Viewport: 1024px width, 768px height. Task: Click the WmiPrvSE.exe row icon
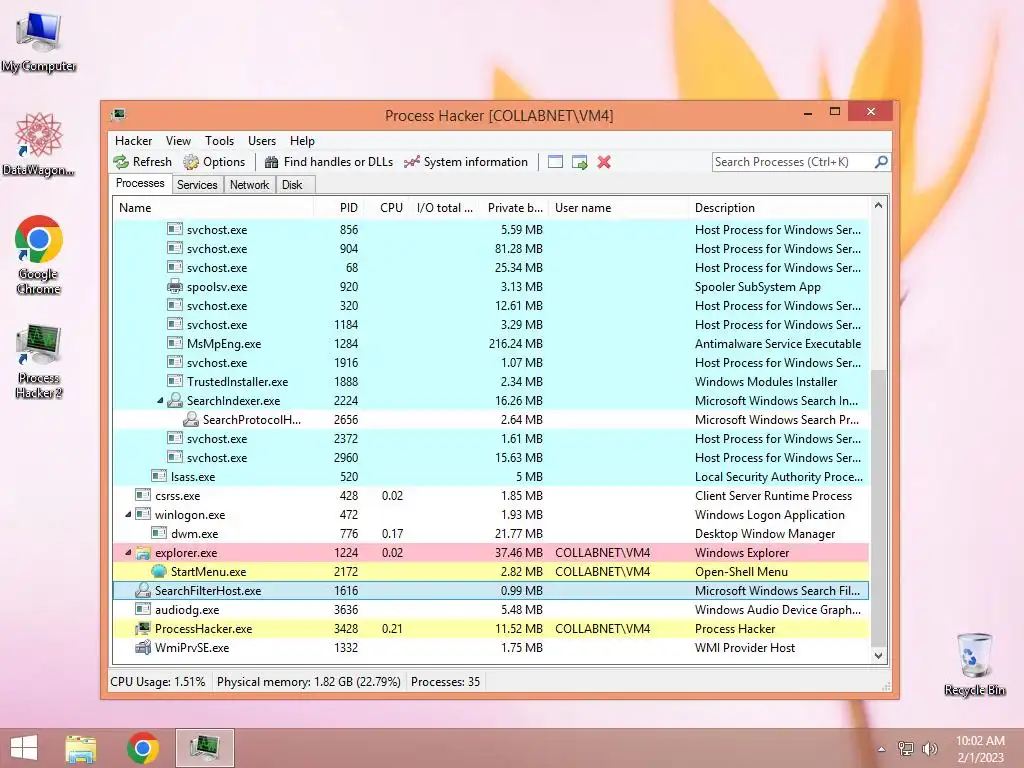point(143,647)
